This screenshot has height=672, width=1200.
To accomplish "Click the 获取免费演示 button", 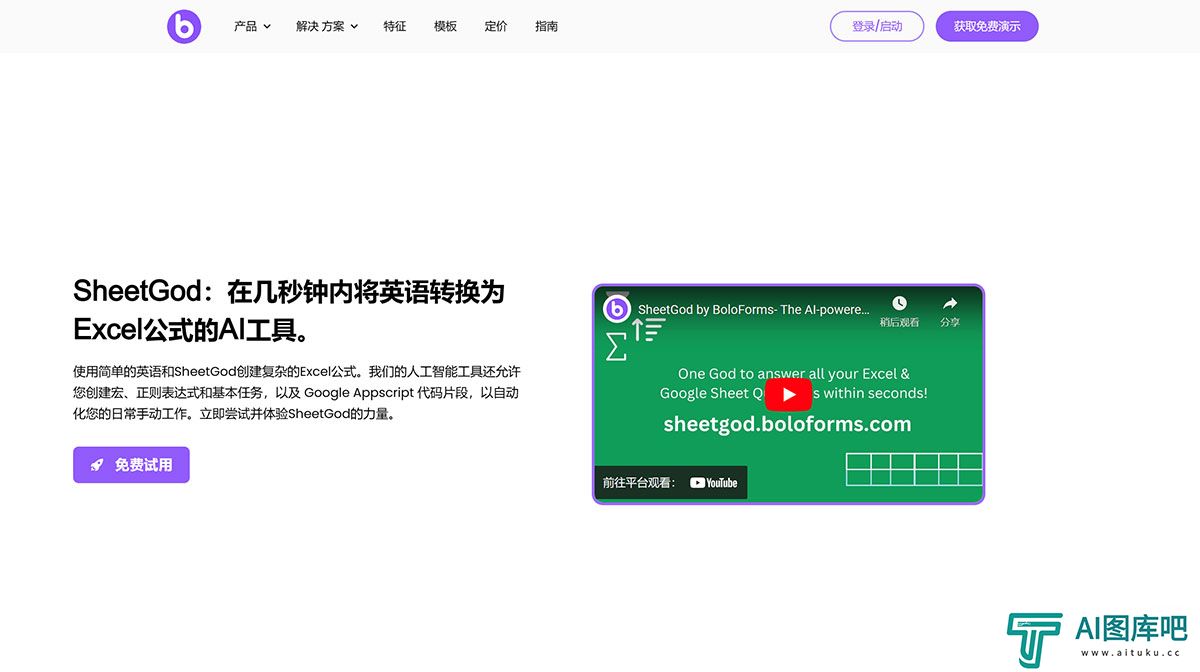I will pyautogui.click(x=987, y=26).
